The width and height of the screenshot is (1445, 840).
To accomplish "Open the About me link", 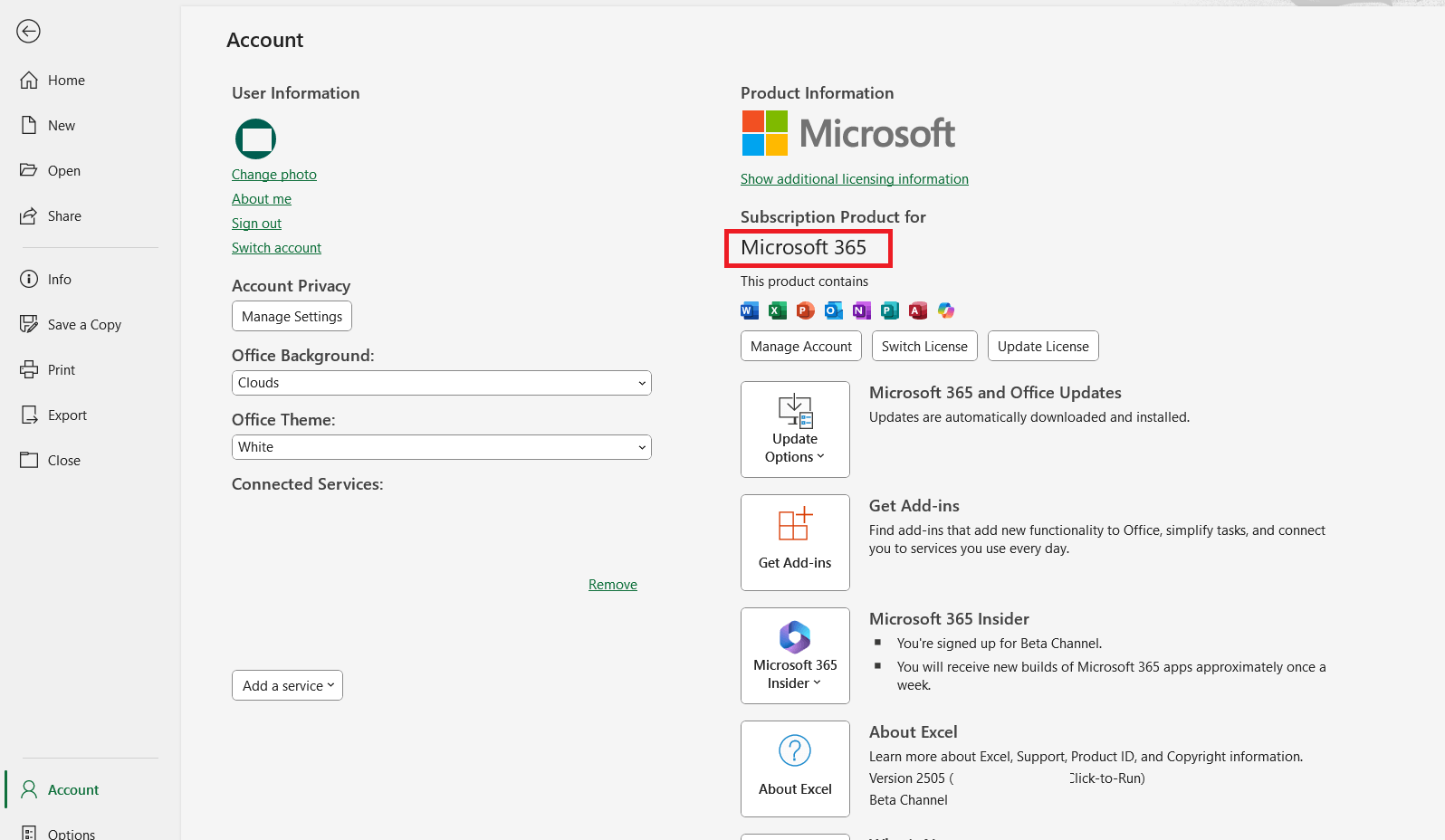I will (x=262, y=199).
